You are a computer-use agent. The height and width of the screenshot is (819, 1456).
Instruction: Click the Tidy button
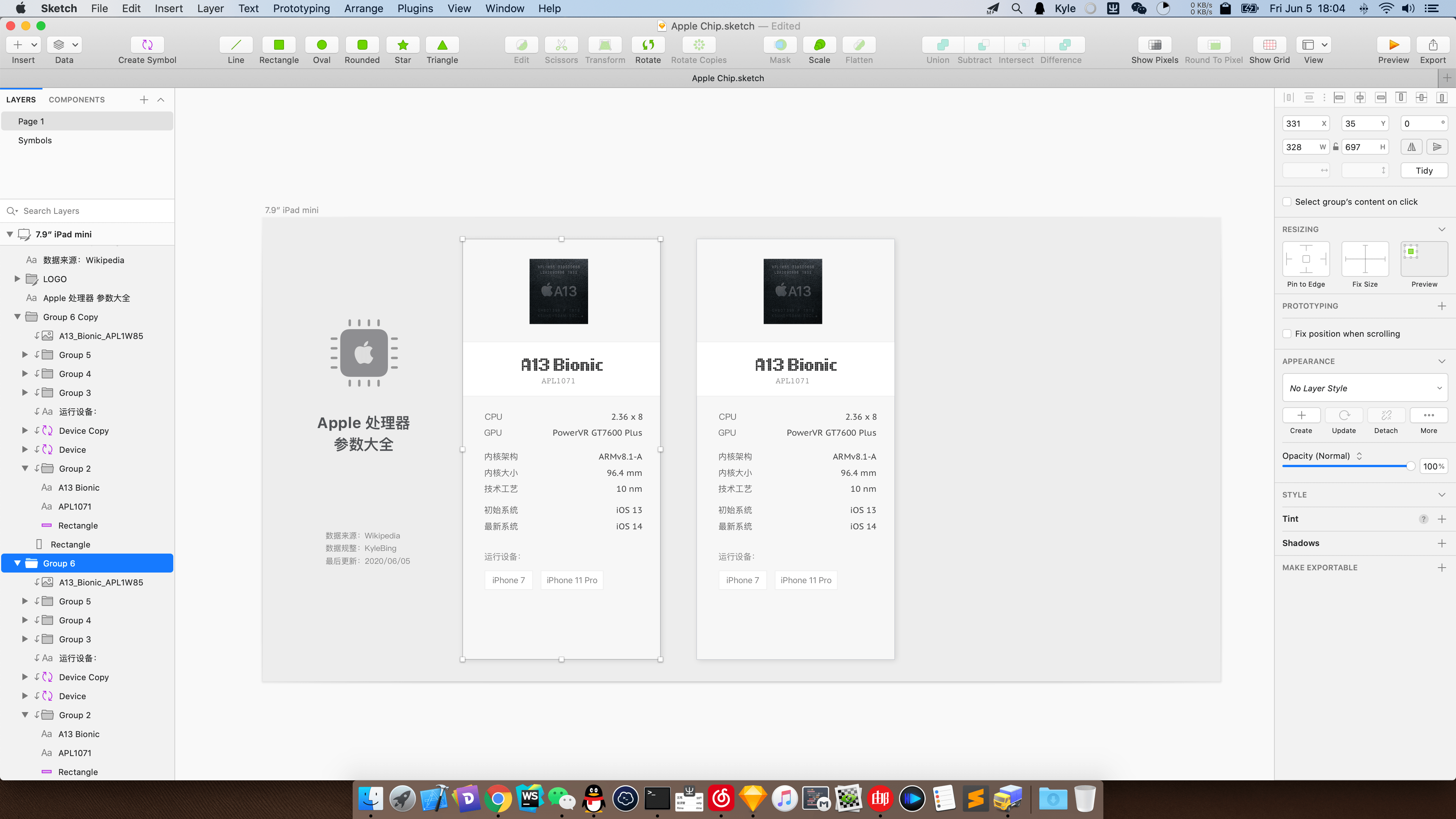click(x=1424, y=171)
